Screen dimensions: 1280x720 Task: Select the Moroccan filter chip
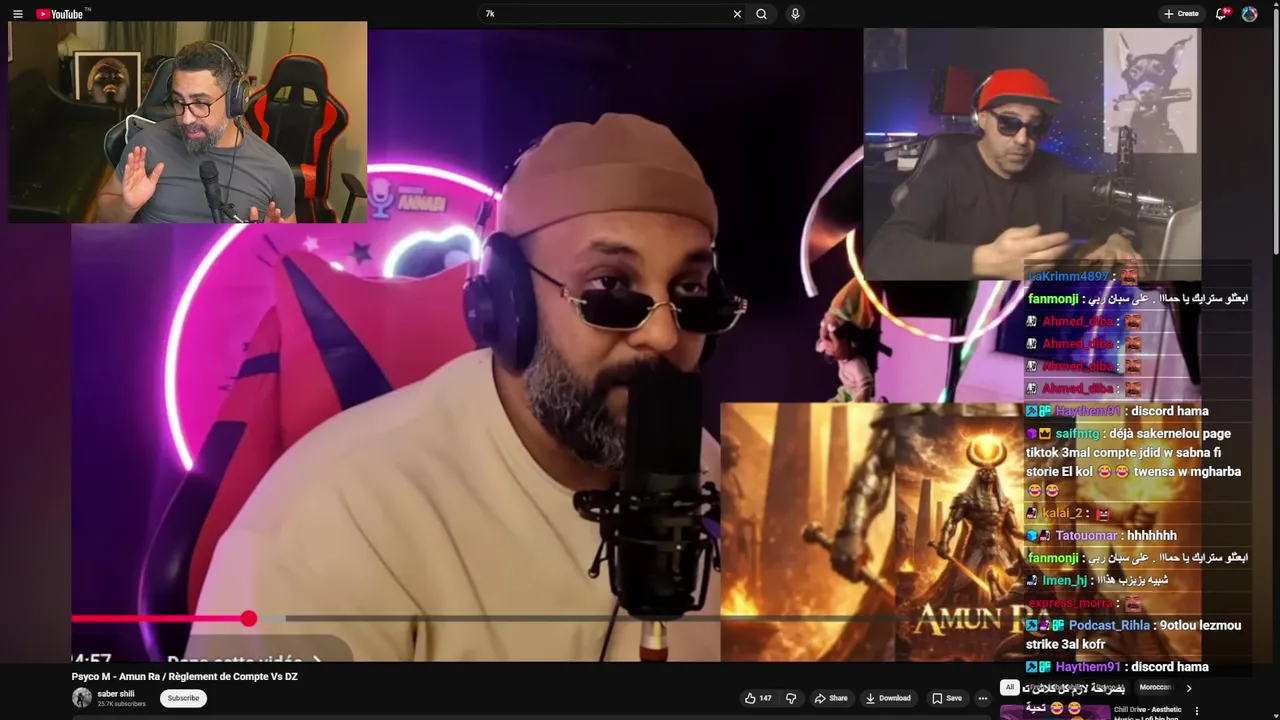[1155, 687]
